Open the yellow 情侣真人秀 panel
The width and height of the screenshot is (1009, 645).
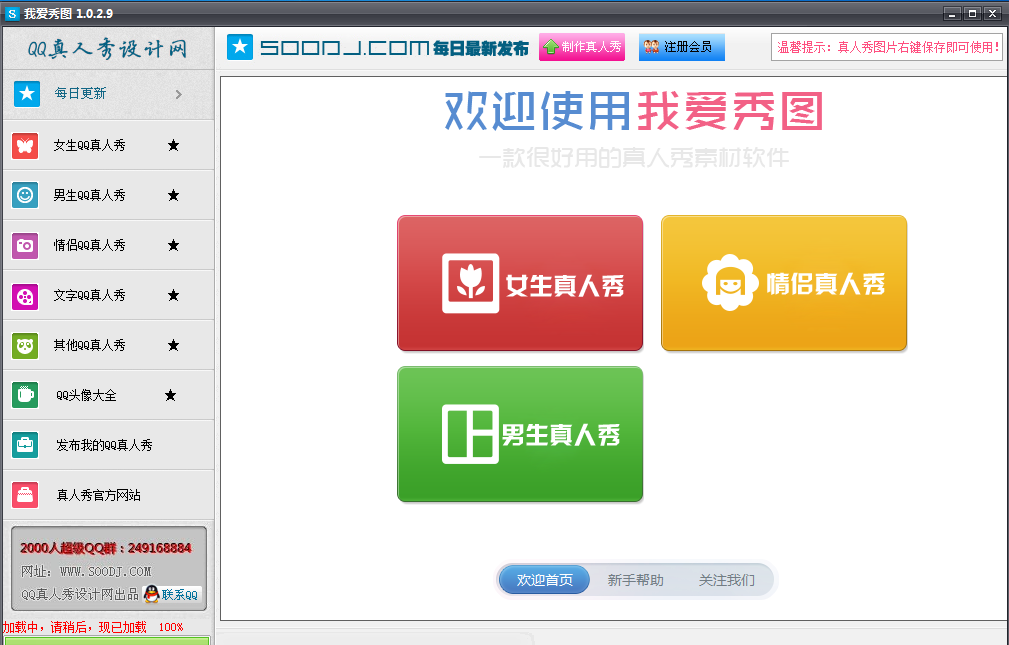coord(783,283)
